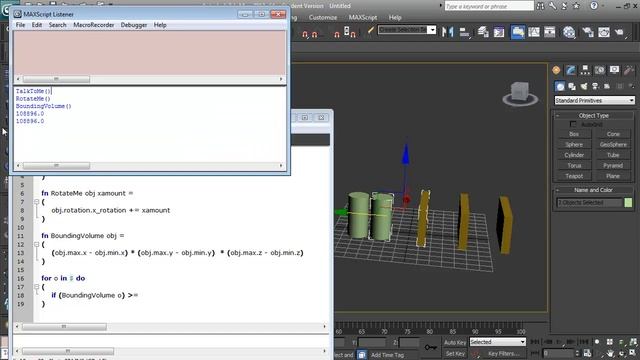Switch to the Modify command panel tab
This screenshot has width=640, height=360.
(x=571, y=70)
